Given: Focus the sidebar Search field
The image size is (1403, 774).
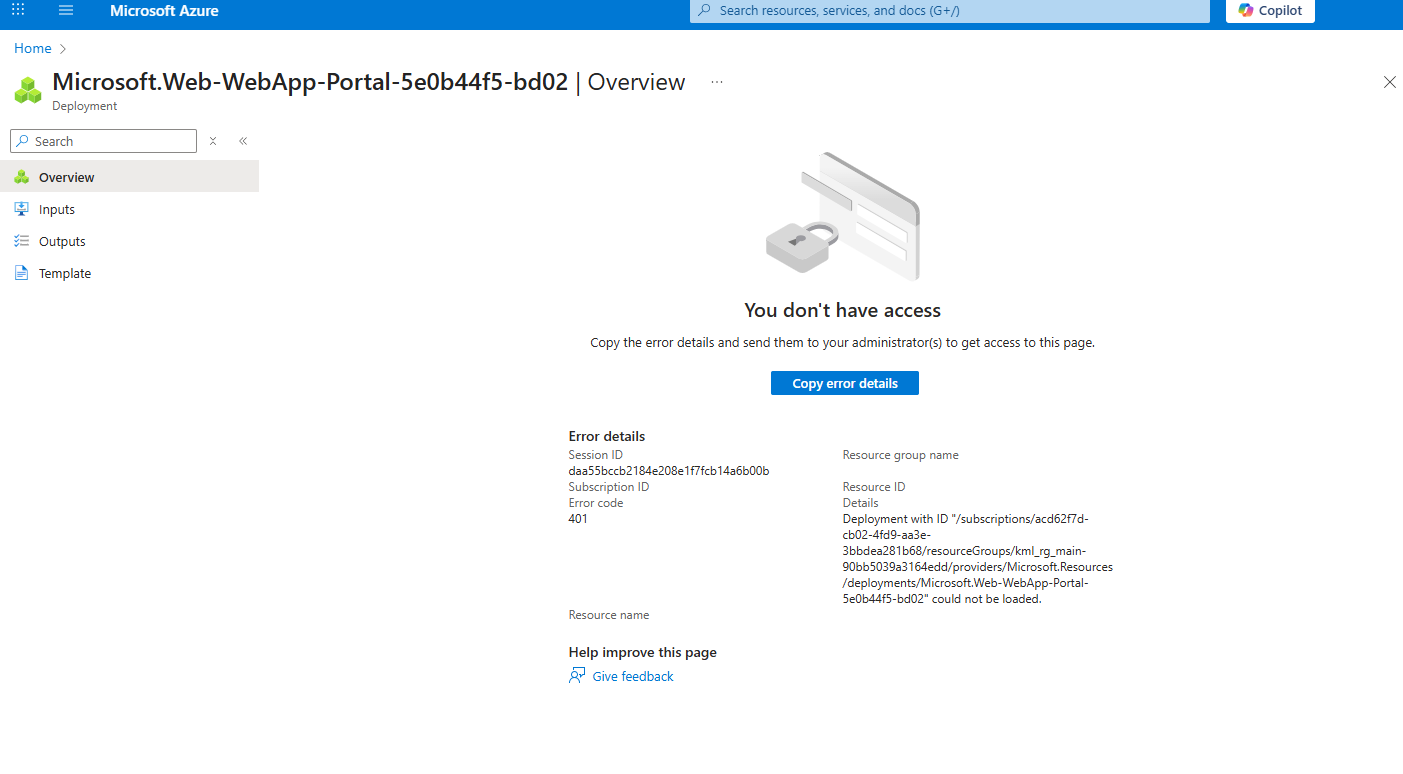Looking at the screenshot, I should 103,141.
